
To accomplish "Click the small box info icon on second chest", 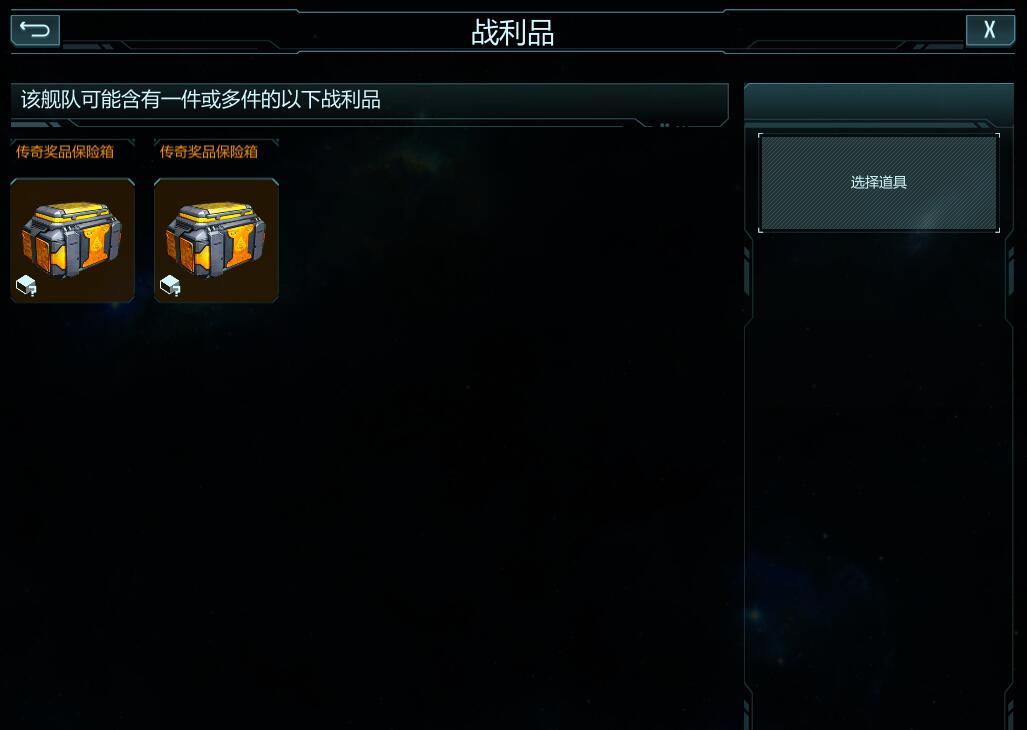I will pyautogui.click(x=170, y=285).
